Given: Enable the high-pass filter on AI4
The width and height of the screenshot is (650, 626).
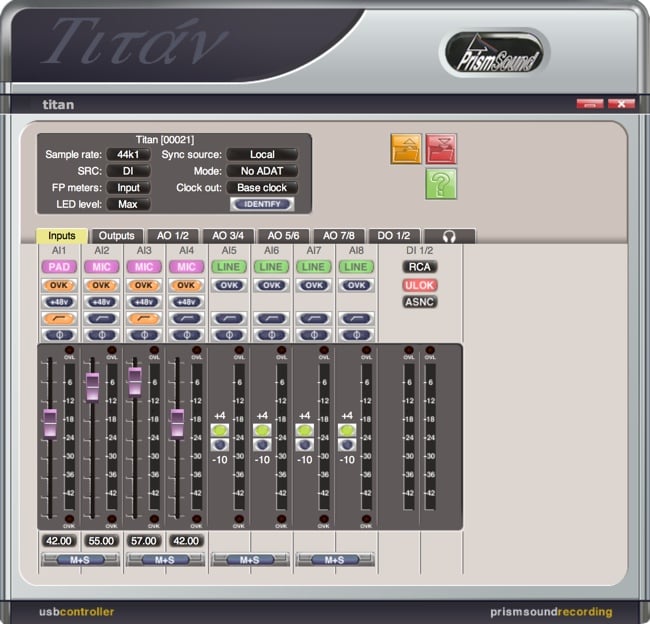Looking at the screenshot, I should pyautogui.click(x=187, y=318).
